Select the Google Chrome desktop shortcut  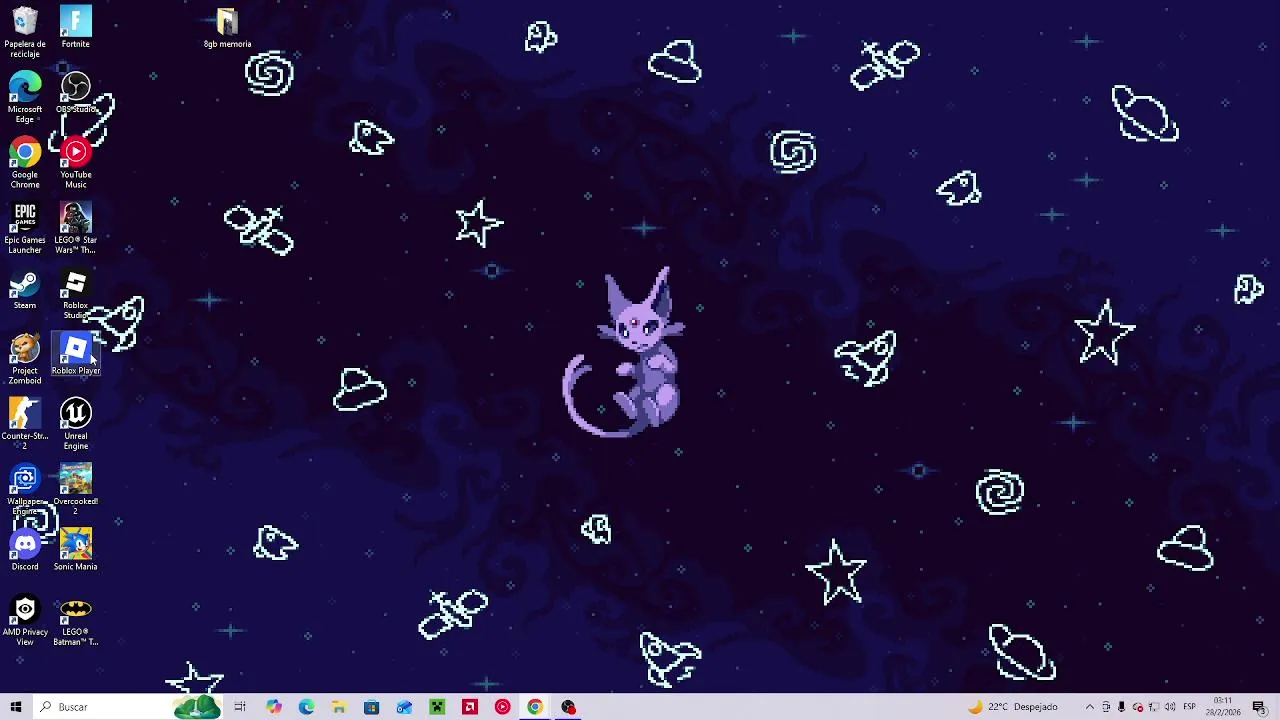(25, 164)
